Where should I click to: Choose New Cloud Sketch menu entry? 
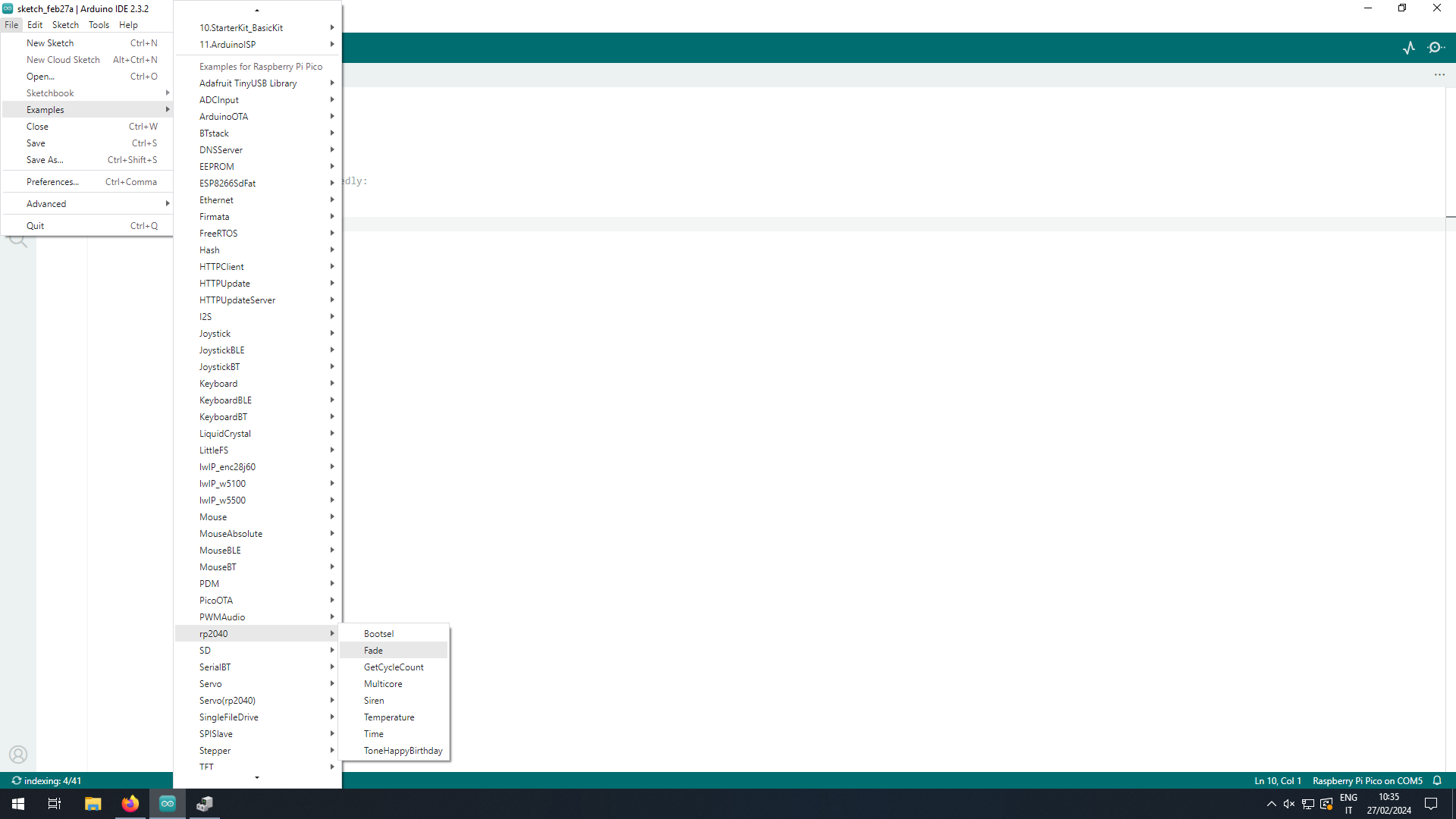pyautogui.click(x=87, y=60)
